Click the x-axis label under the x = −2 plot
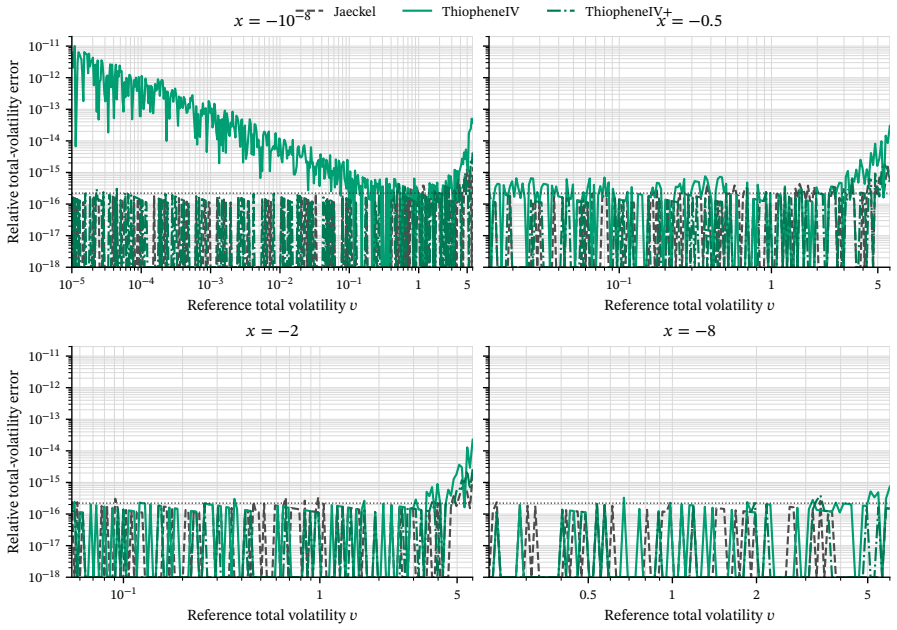This screenshot has width=897, height=630. click(x=272, y=615)
